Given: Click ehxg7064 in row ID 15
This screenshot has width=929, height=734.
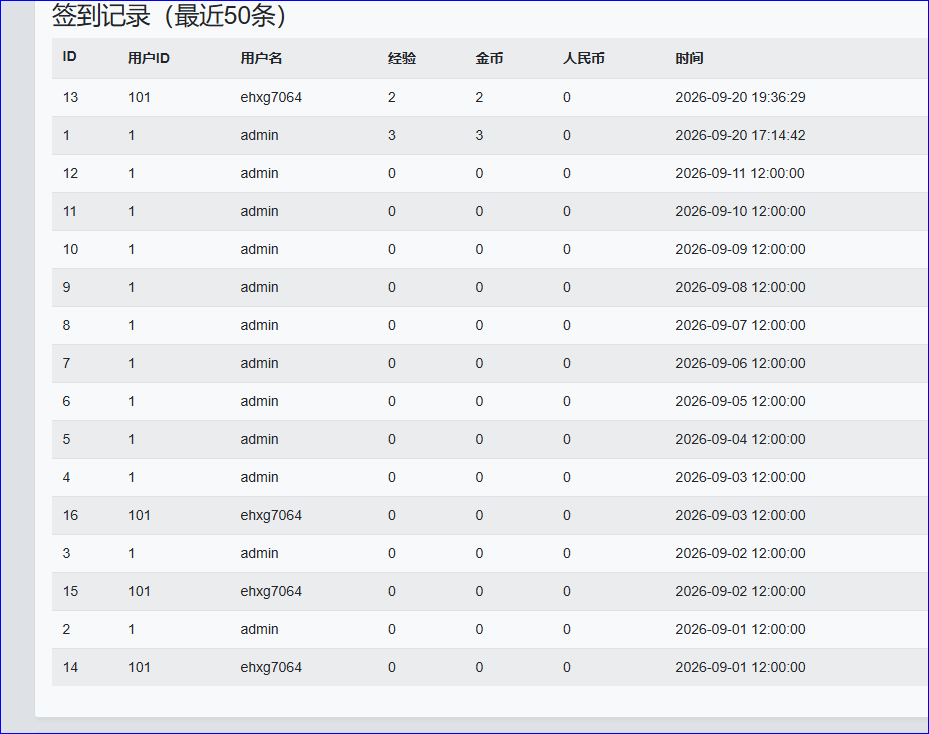Looking at the screenshot, I should tap(271, 591).
